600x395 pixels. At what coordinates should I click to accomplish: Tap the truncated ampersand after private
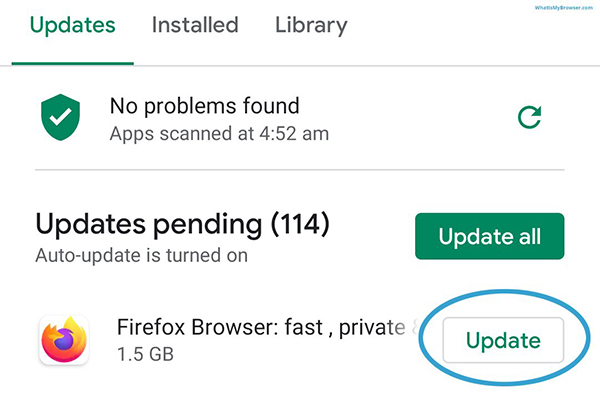coord(415,328)
